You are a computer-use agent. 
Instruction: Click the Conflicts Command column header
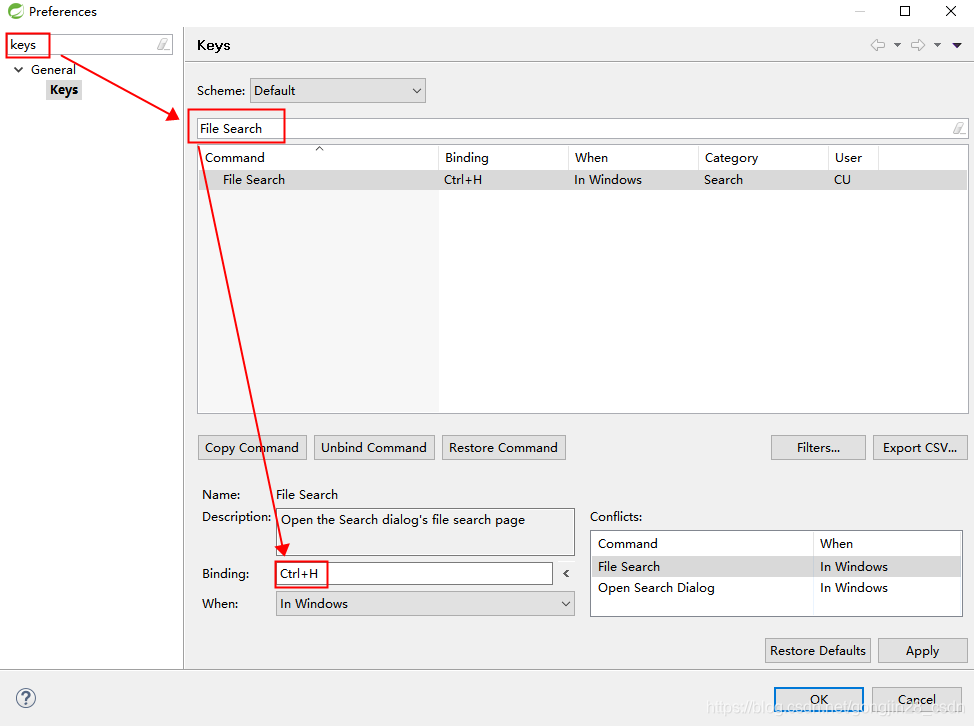(702, 543)
